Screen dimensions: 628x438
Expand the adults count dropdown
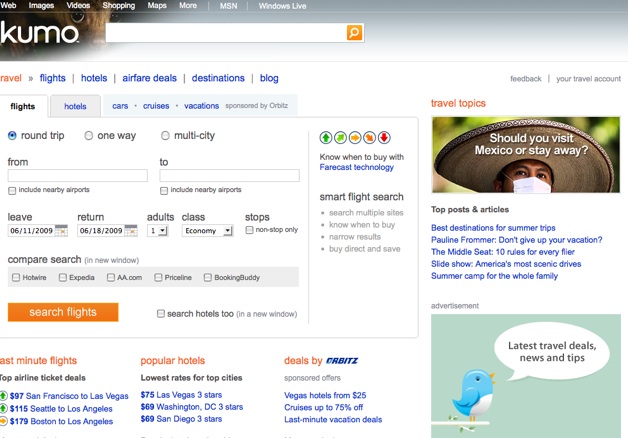(157, 230)
